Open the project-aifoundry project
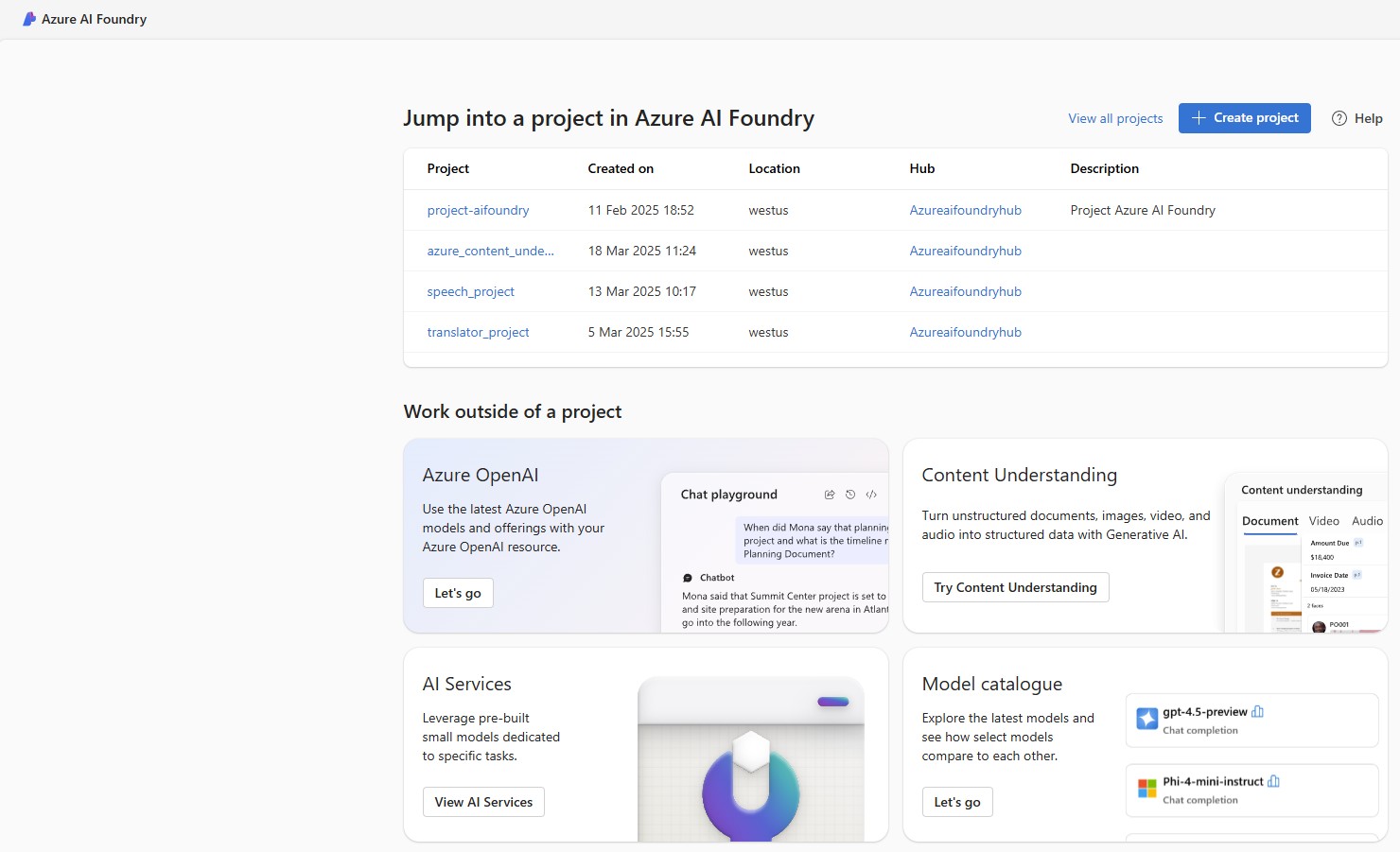1400x852 pixels. [479, 210]
